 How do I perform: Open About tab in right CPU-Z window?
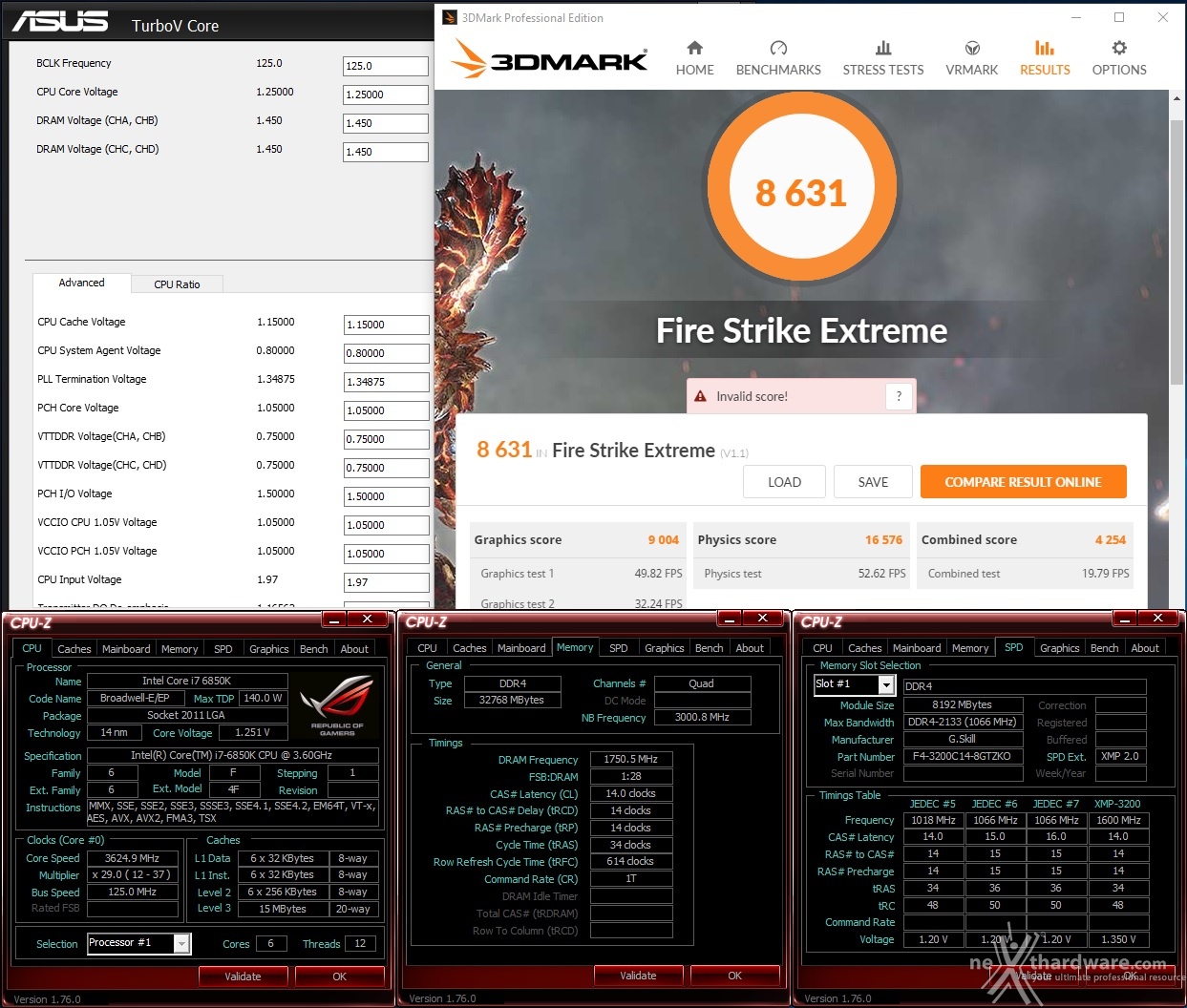pos(1145,648)
